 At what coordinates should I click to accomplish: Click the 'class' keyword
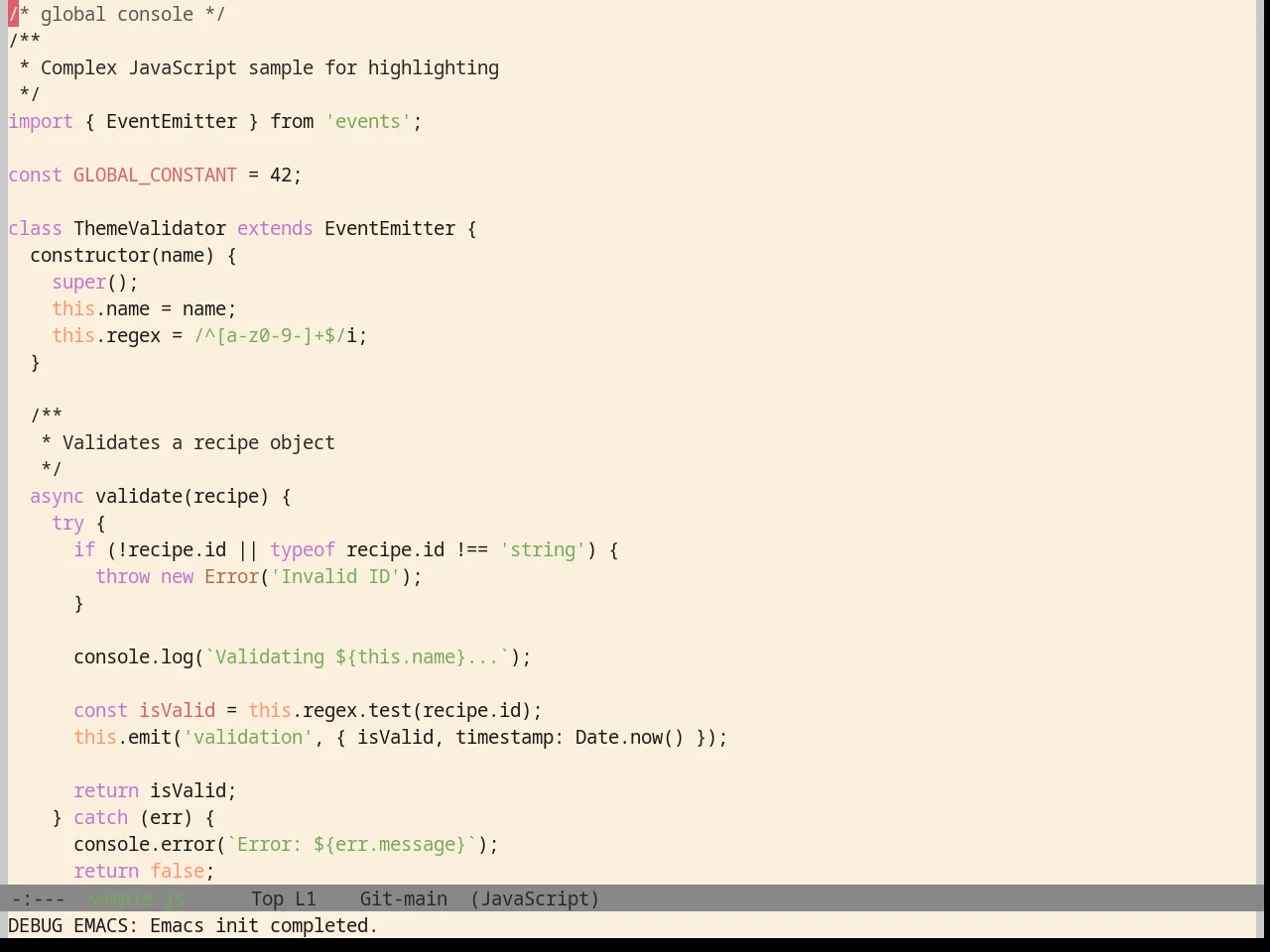tap(35, 229)
